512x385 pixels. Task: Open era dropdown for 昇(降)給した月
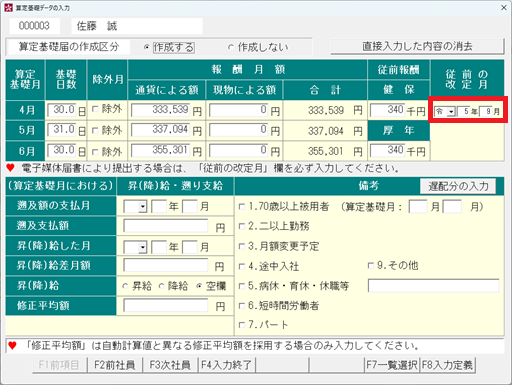143,247
